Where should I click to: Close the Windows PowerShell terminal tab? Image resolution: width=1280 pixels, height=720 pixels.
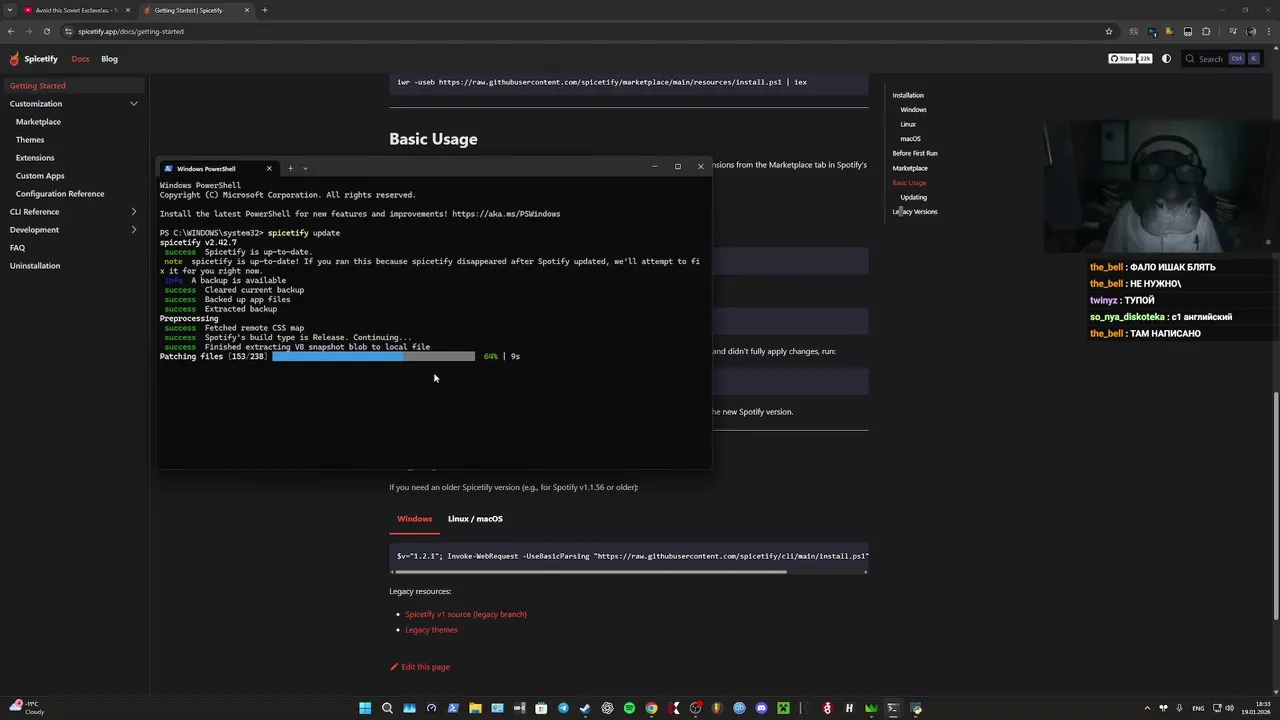tap(269, 168)
